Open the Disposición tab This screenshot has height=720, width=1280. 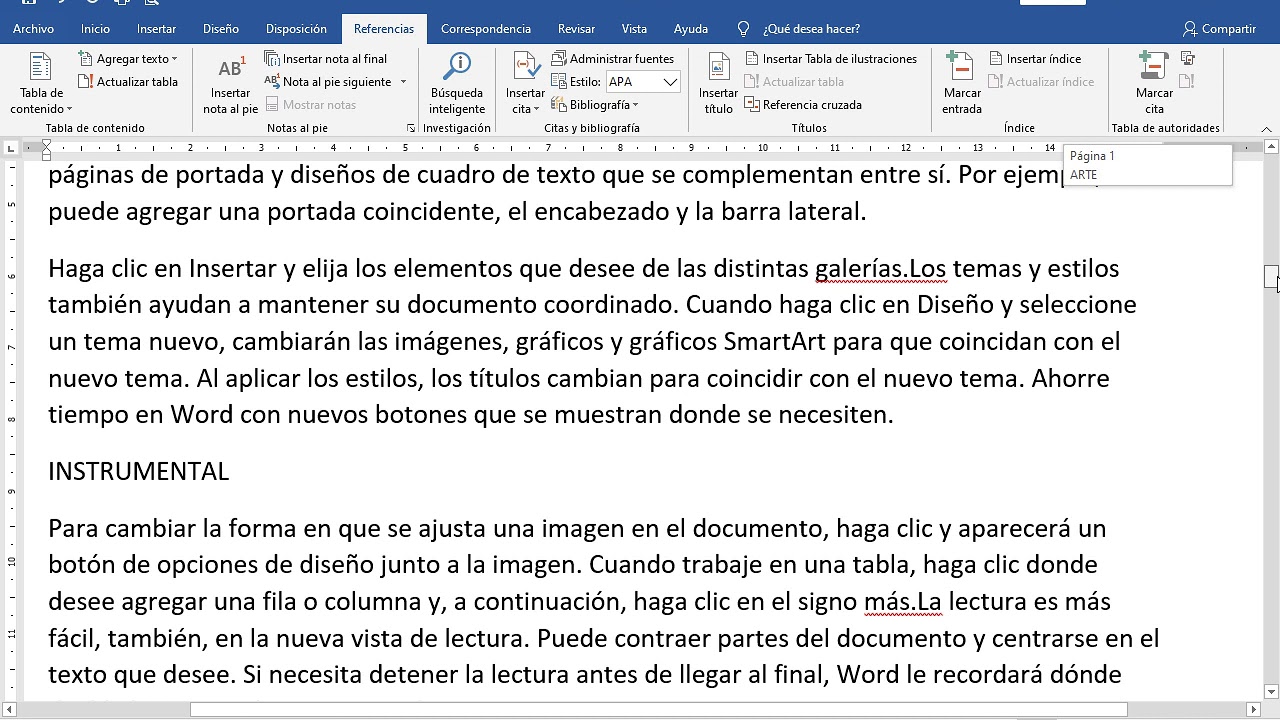click(297, 29)
